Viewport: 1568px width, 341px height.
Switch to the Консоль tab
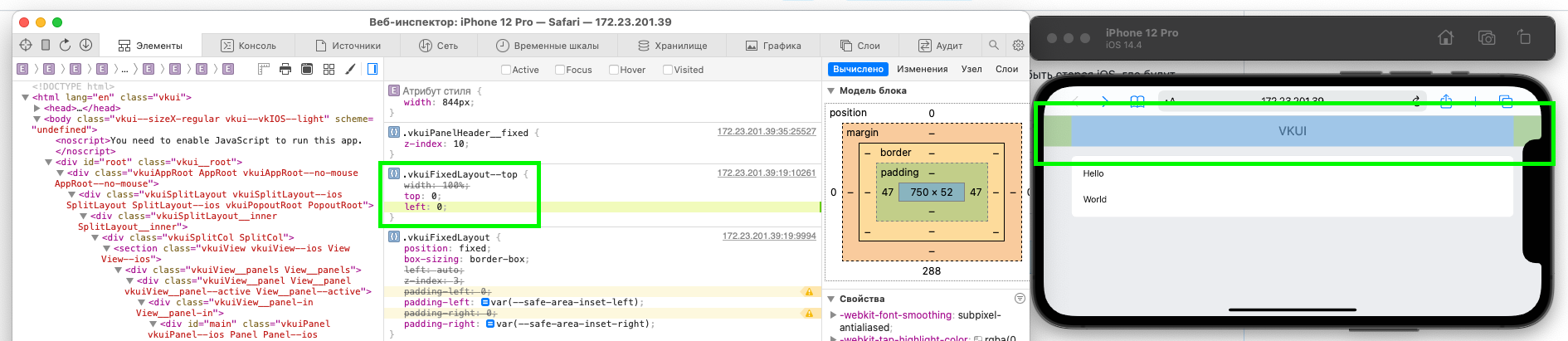pos(248,46)
